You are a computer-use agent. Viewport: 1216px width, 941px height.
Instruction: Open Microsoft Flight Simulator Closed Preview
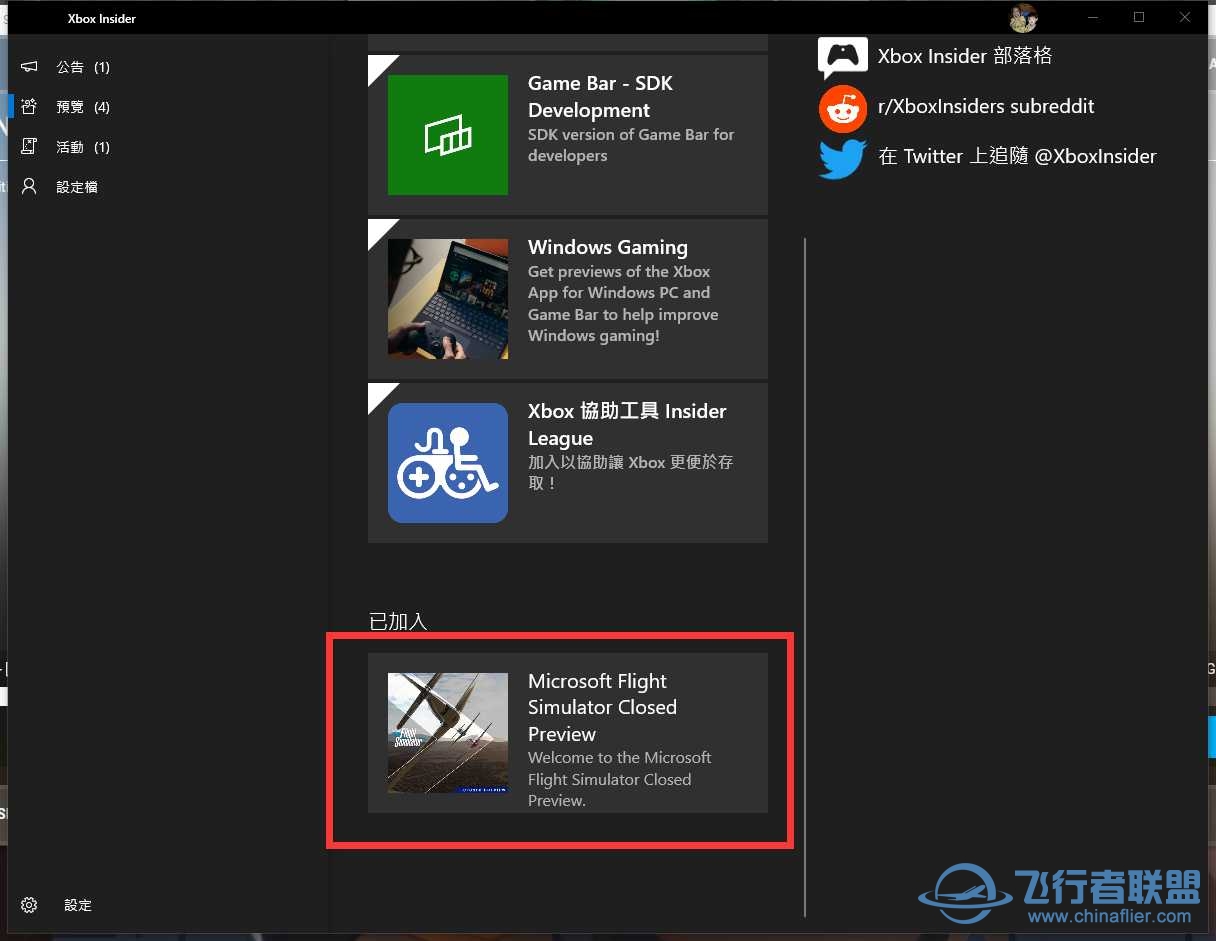click(x=568, y=733)
